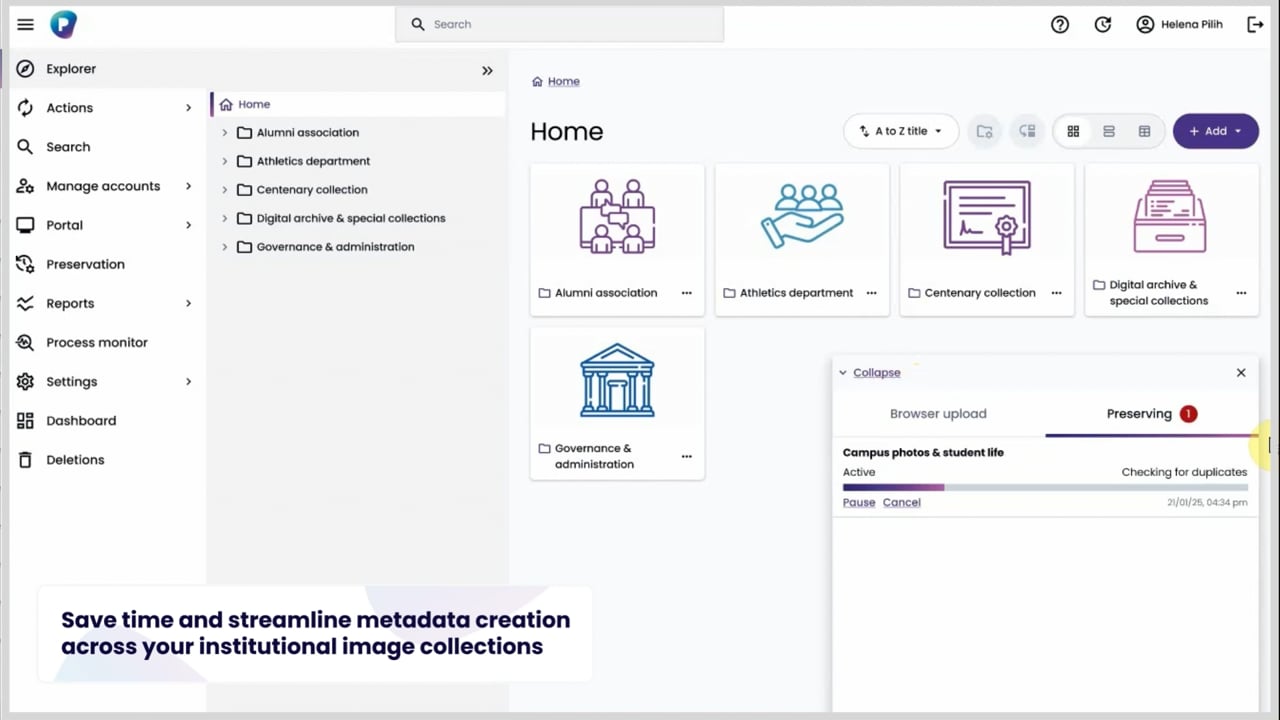Expand Governance & administration tree node

pos(224,246)
